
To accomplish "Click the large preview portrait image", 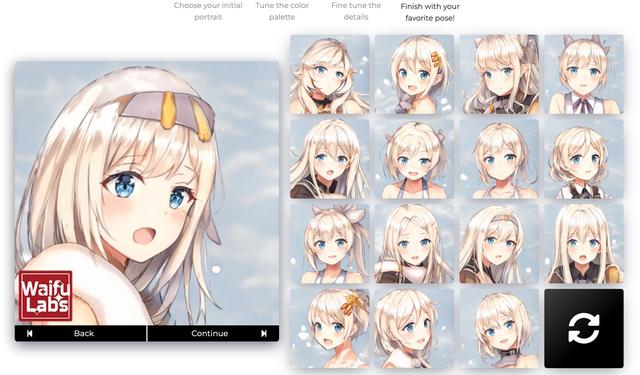I will [147, 193].
